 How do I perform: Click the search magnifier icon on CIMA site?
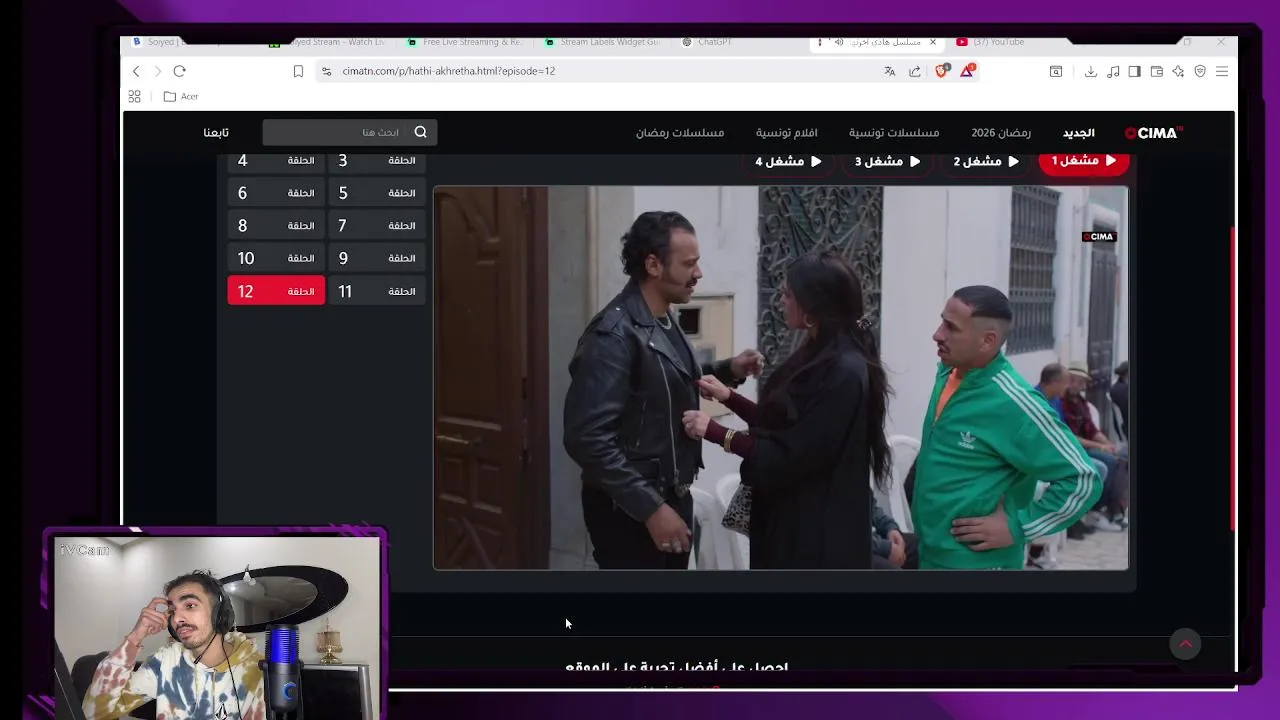click(420, 132)
